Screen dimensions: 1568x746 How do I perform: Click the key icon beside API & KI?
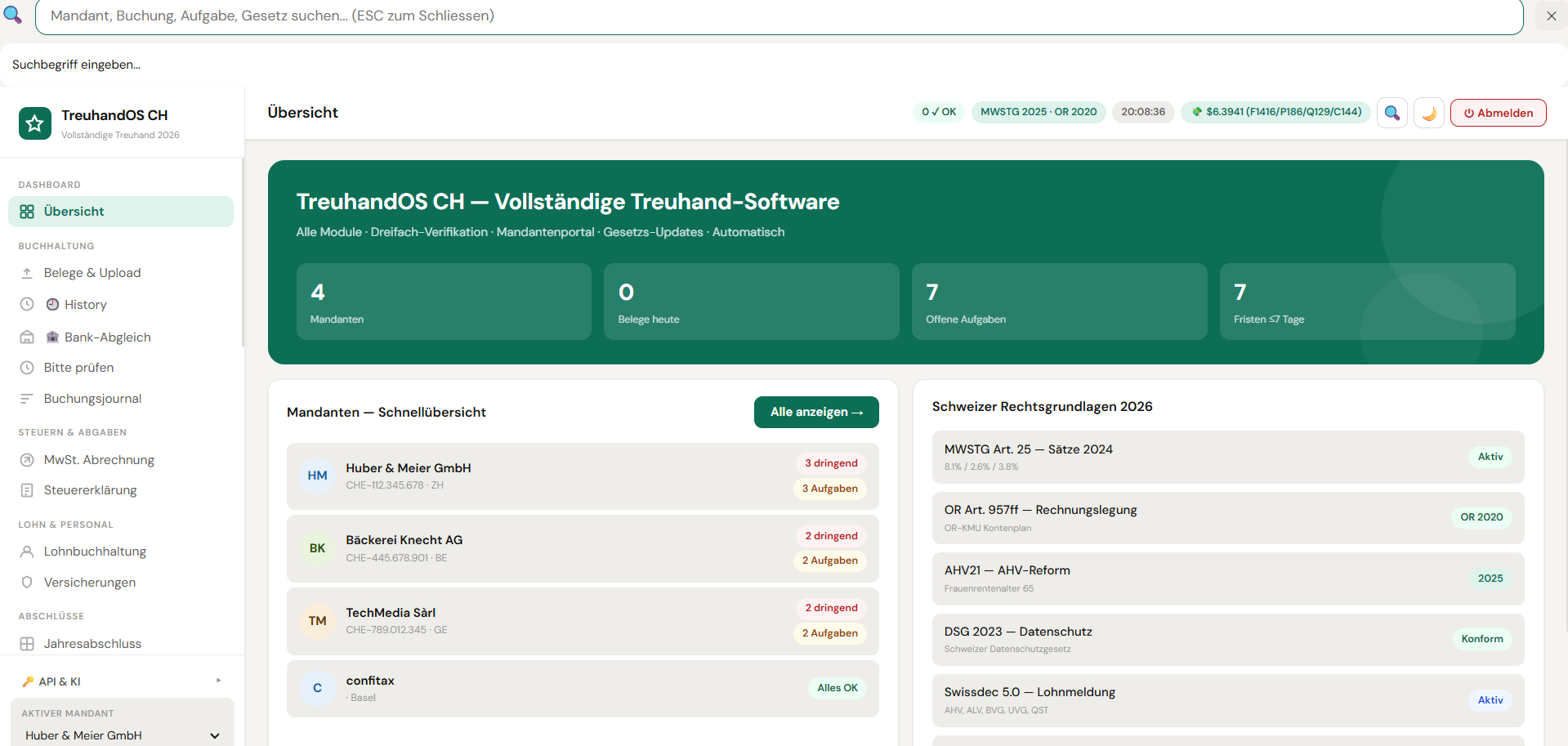[28, 681]
